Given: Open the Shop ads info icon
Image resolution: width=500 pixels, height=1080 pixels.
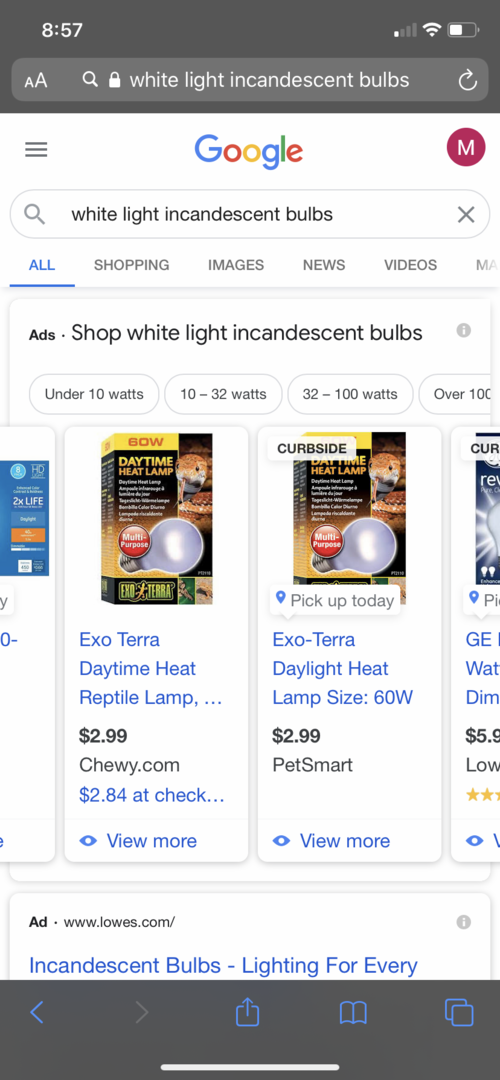Looking at the screenshot, I should (x=464, y=331).
